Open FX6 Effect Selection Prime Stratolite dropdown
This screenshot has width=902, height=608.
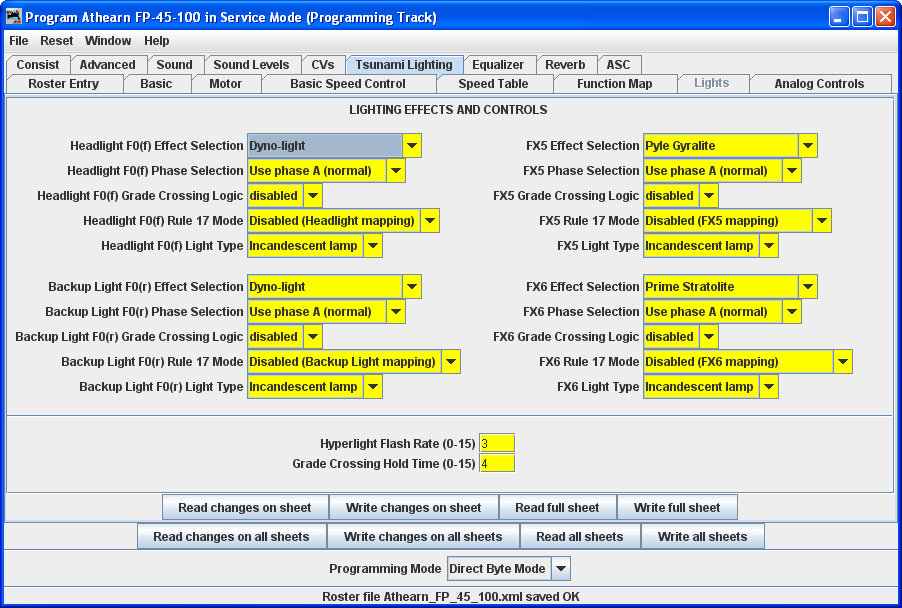(730, 287)
